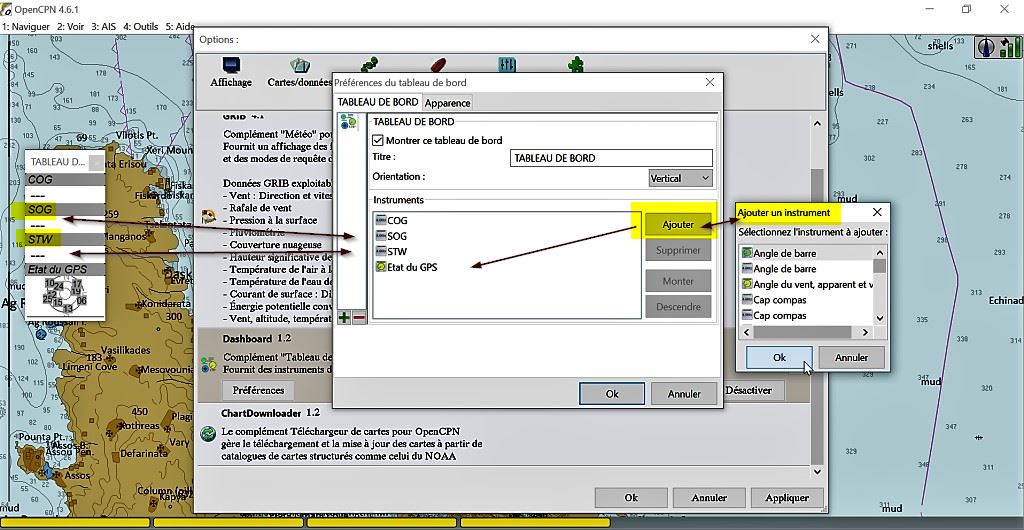The height and width of the screenshot is (530, 1024).
Task: Click the instrument list scroll-right arrow
Action: pyautogui.click(x=865, y=332)
